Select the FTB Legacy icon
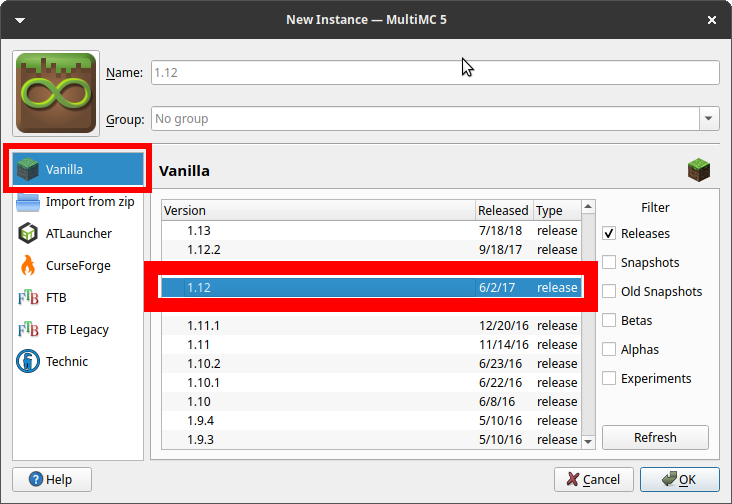 [28, 329]
